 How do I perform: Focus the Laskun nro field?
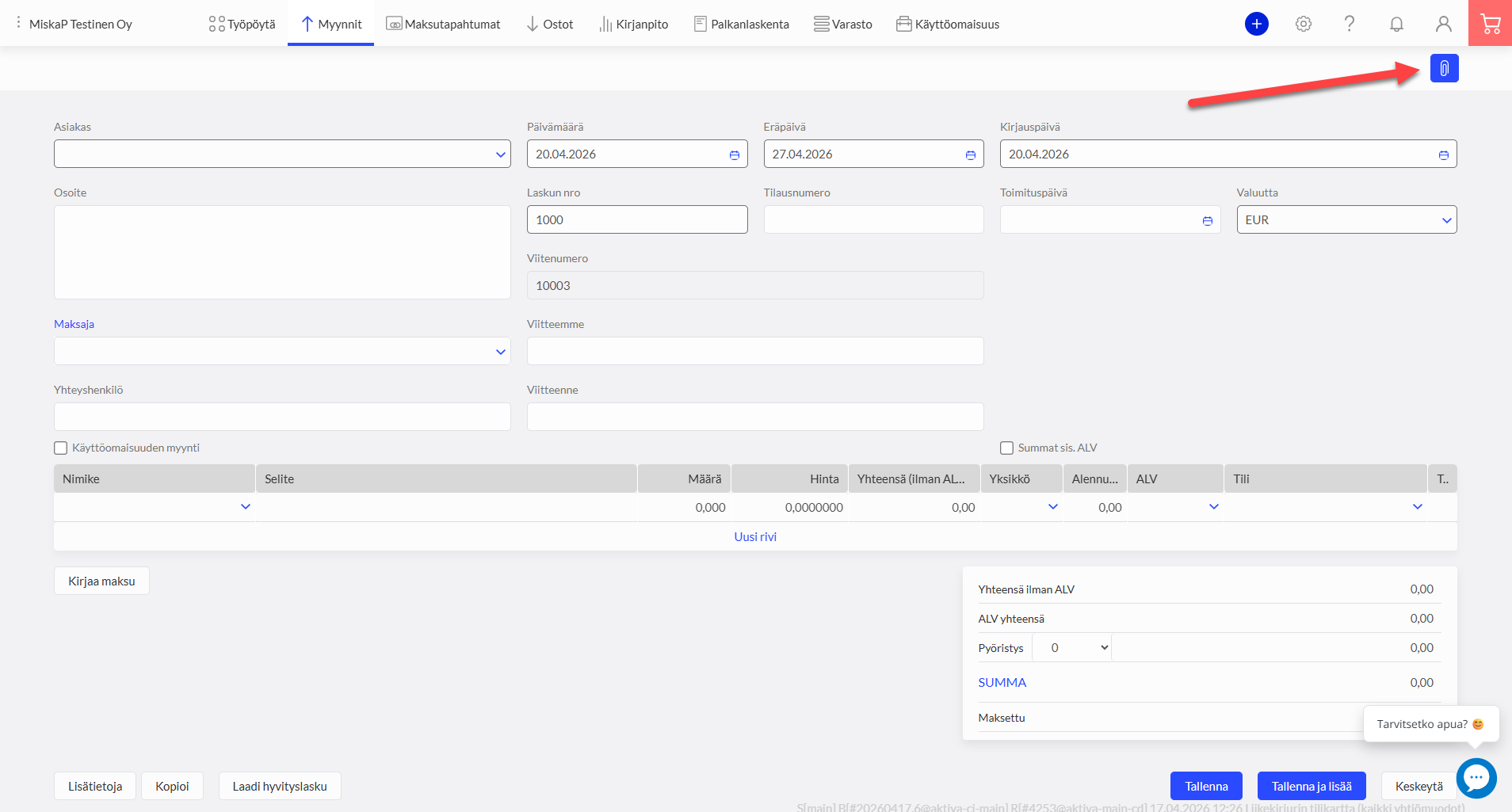(637, 219)
